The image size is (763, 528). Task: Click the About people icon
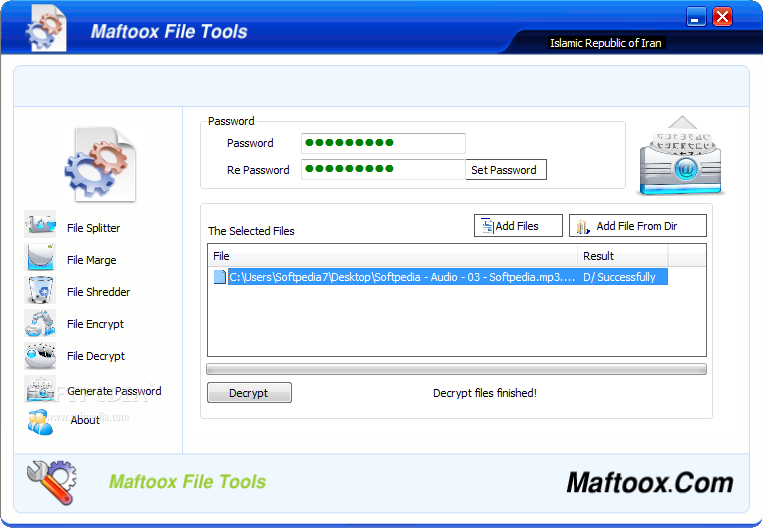click(x=40, y=421)
